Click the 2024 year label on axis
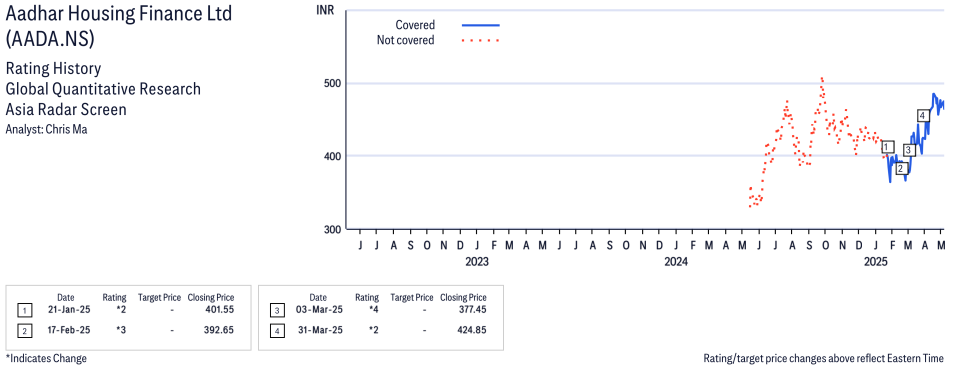 pos(676,262)
